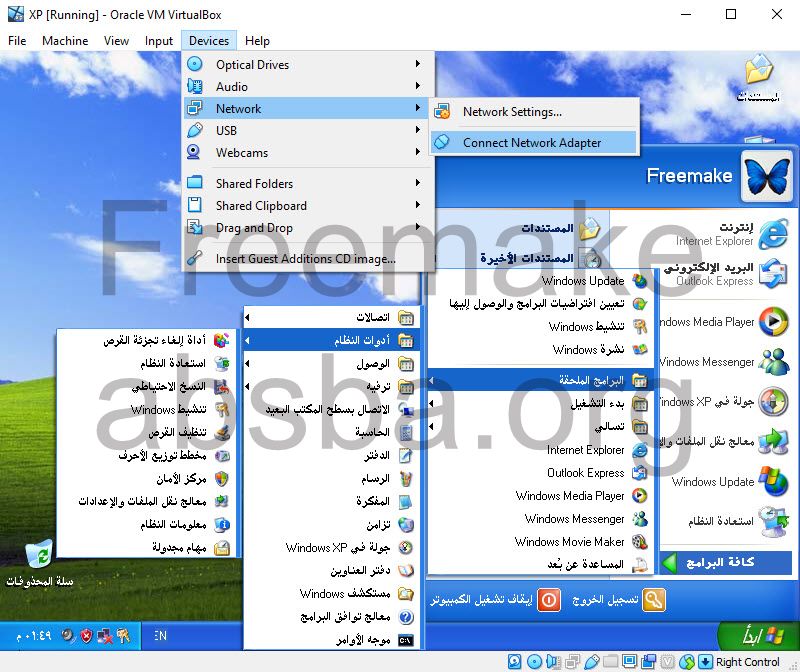Screen dimensions: 800x672
Task: Click the USB device indicator in VirtualBox status bar
Action: (591, 662)
